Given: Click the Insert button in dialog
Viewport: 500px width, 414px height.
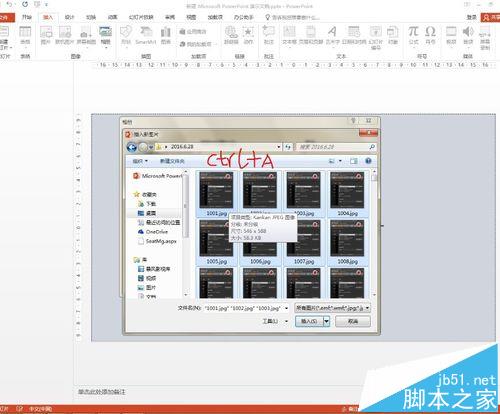Looking at the screenshot, I should coord(309,321).
